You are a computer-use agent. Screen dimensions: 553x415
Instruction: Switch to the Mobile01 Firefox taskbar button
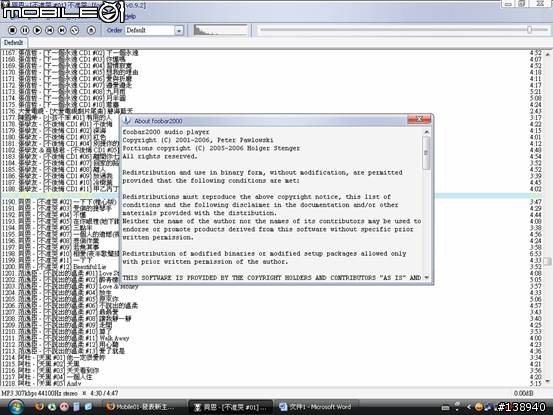point(144,407)
